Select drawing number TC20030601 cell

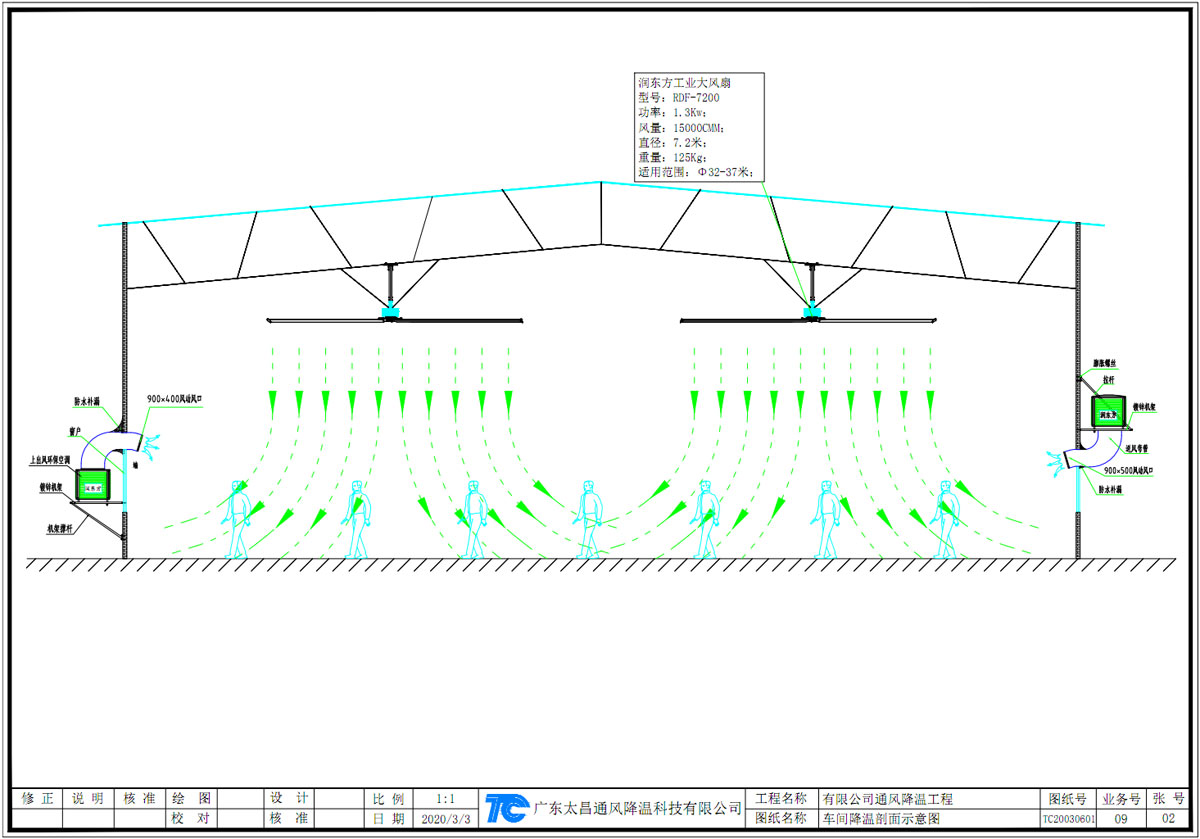point(1068,818)
